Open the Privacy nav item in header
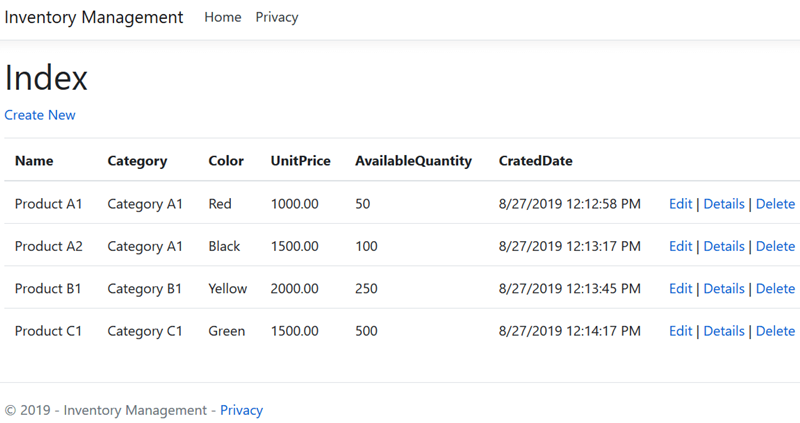 [x=277, y=17]
